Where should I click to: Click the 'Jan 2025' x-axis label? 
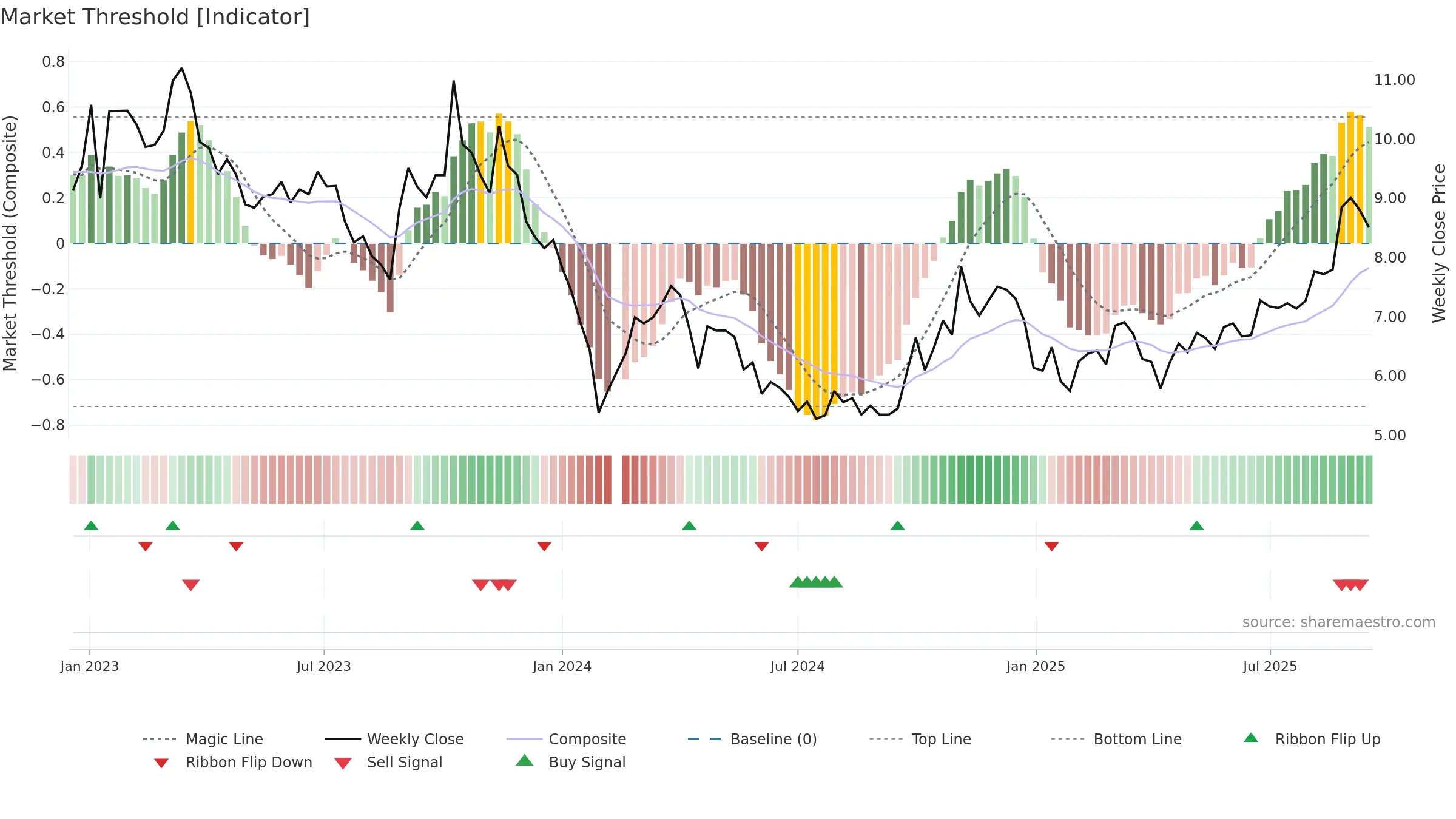1036,666
